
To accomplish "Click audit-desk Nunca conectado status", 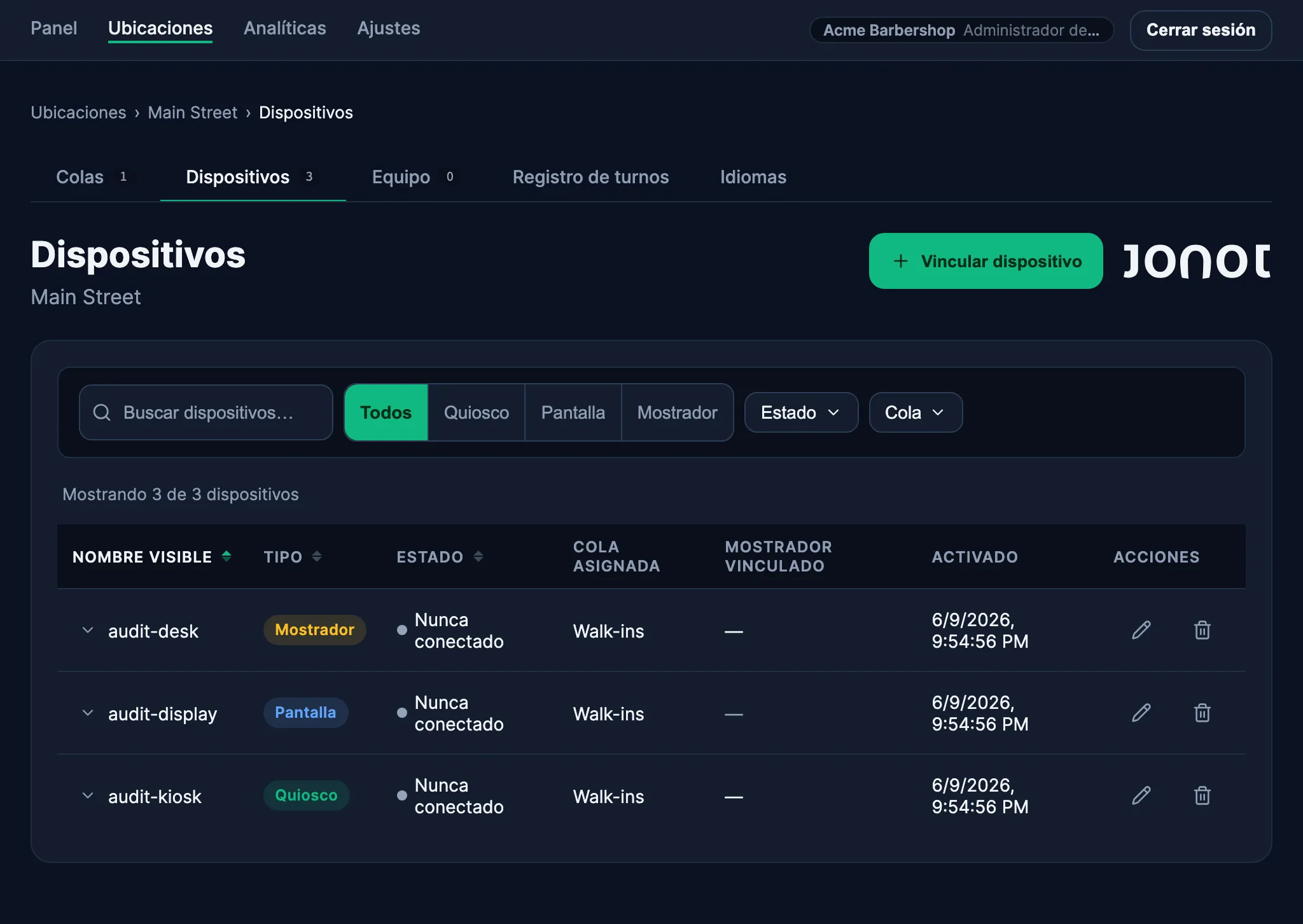I will (x=450, y=631).
